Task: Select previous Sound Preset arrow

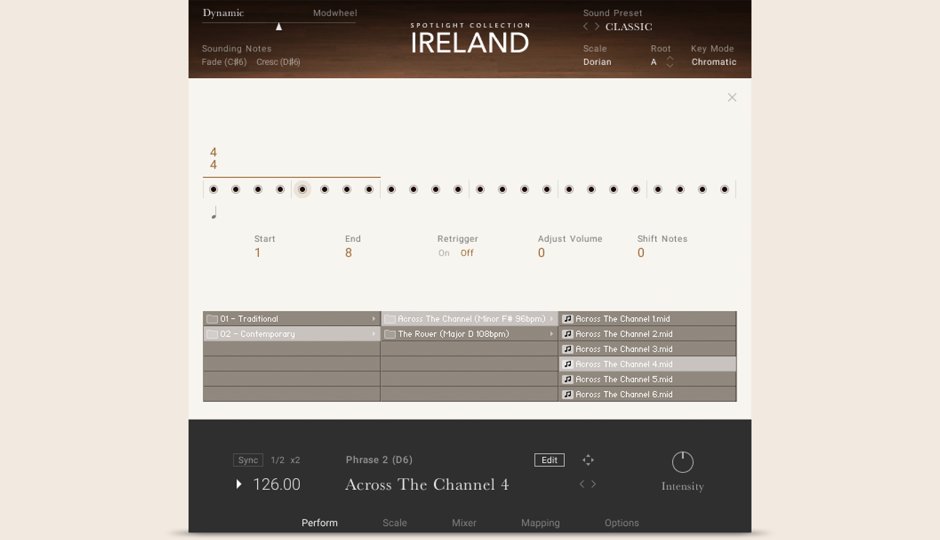Action: 586,27
